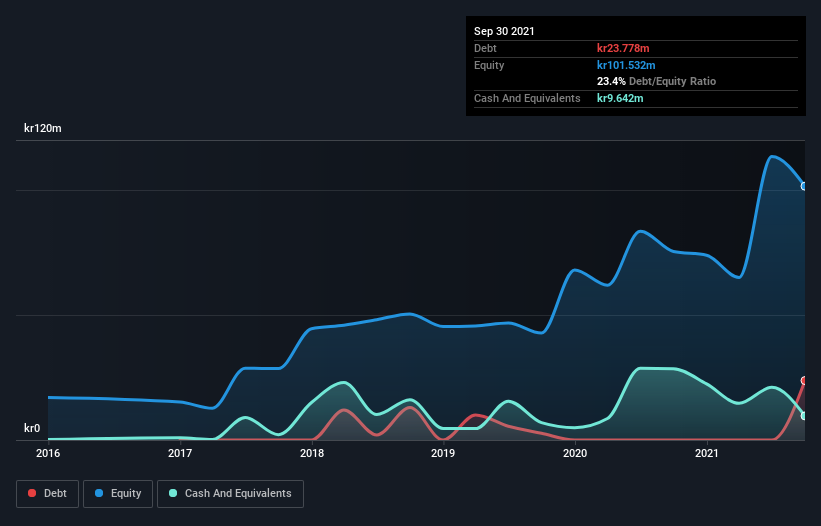Click the teal Cash And Equivalents legend dot
This screenshot has width=821, height=526.
[x=173, y=493]
